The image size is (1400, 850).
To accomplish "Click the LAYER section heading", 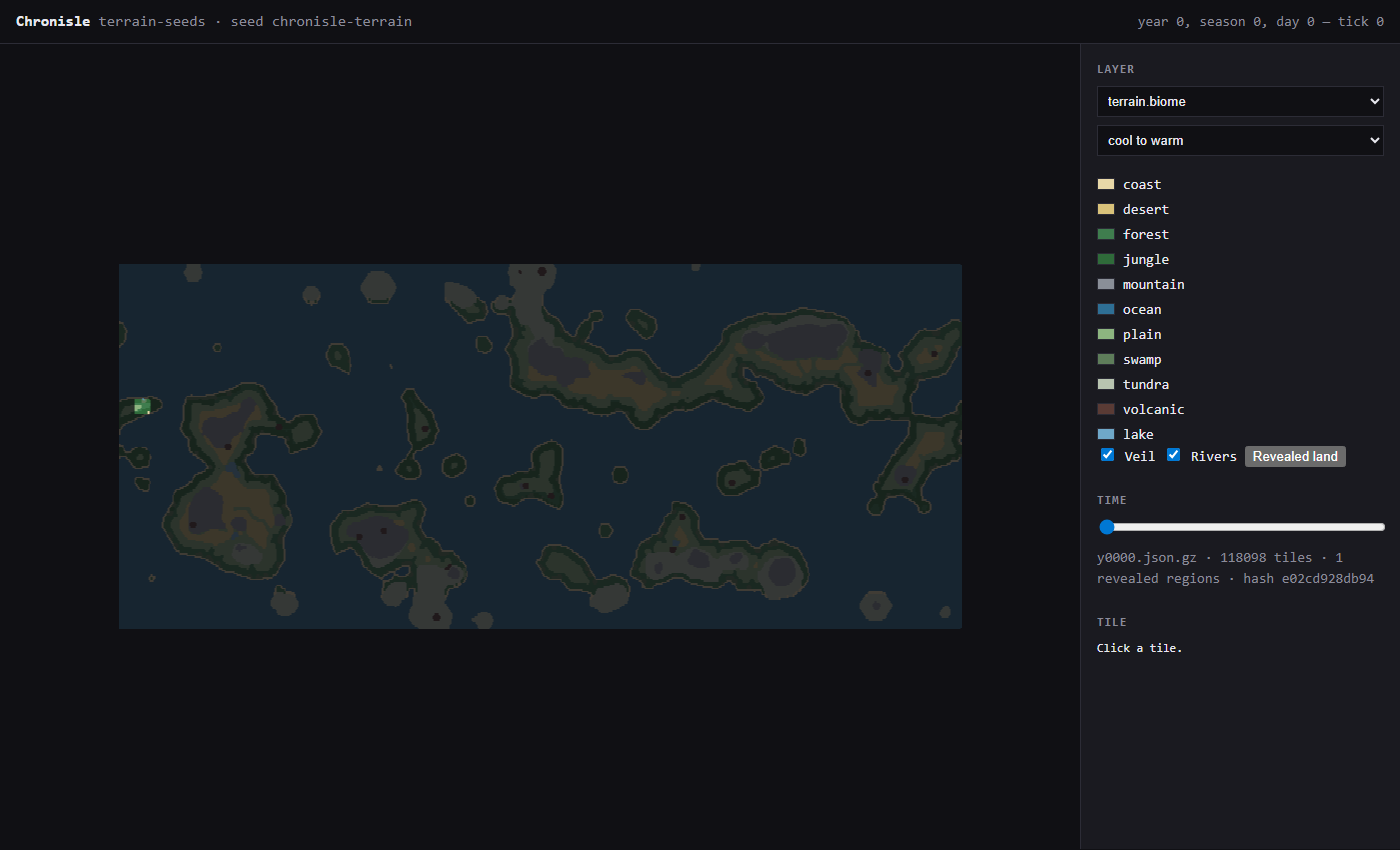I will tap(1116, 69).
